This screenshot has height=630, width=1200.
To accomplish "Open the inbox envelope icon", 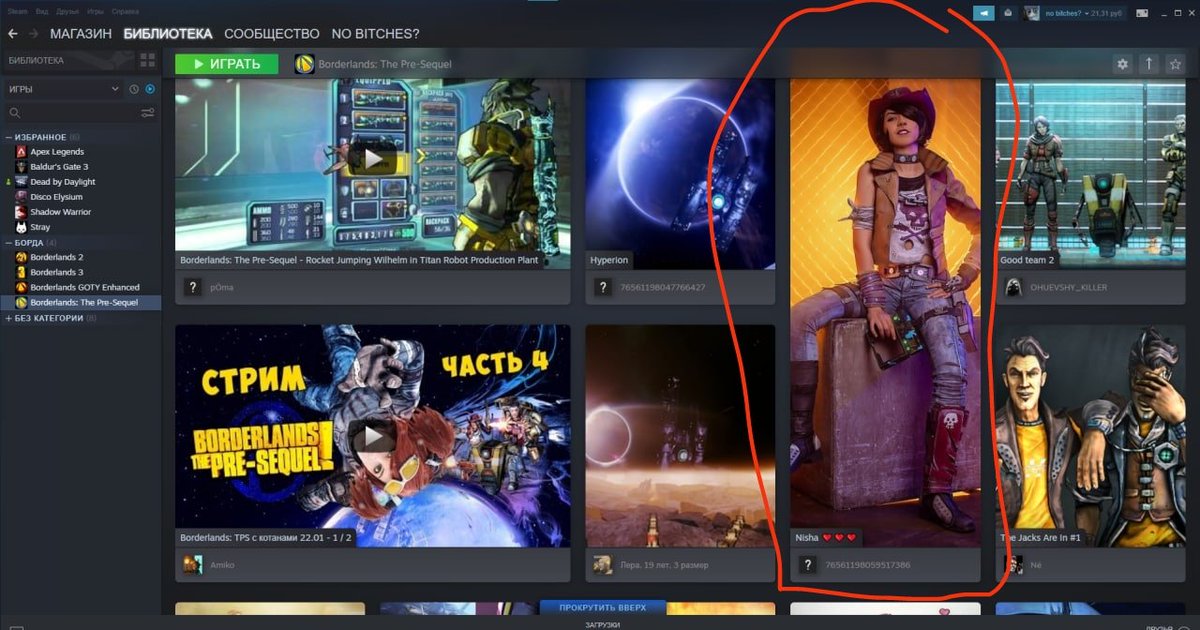I will click(x=1008, y=13).
